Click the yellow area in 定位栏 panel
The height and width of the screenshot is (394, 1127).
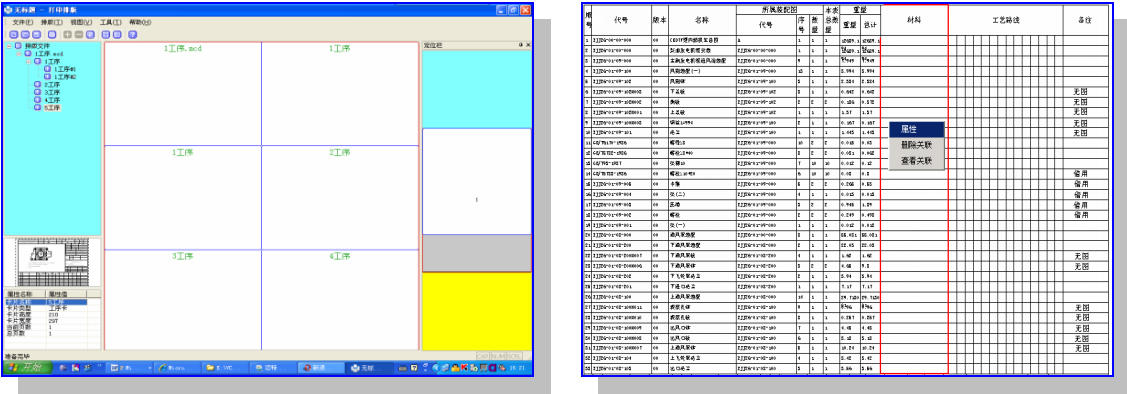(476, 311)
